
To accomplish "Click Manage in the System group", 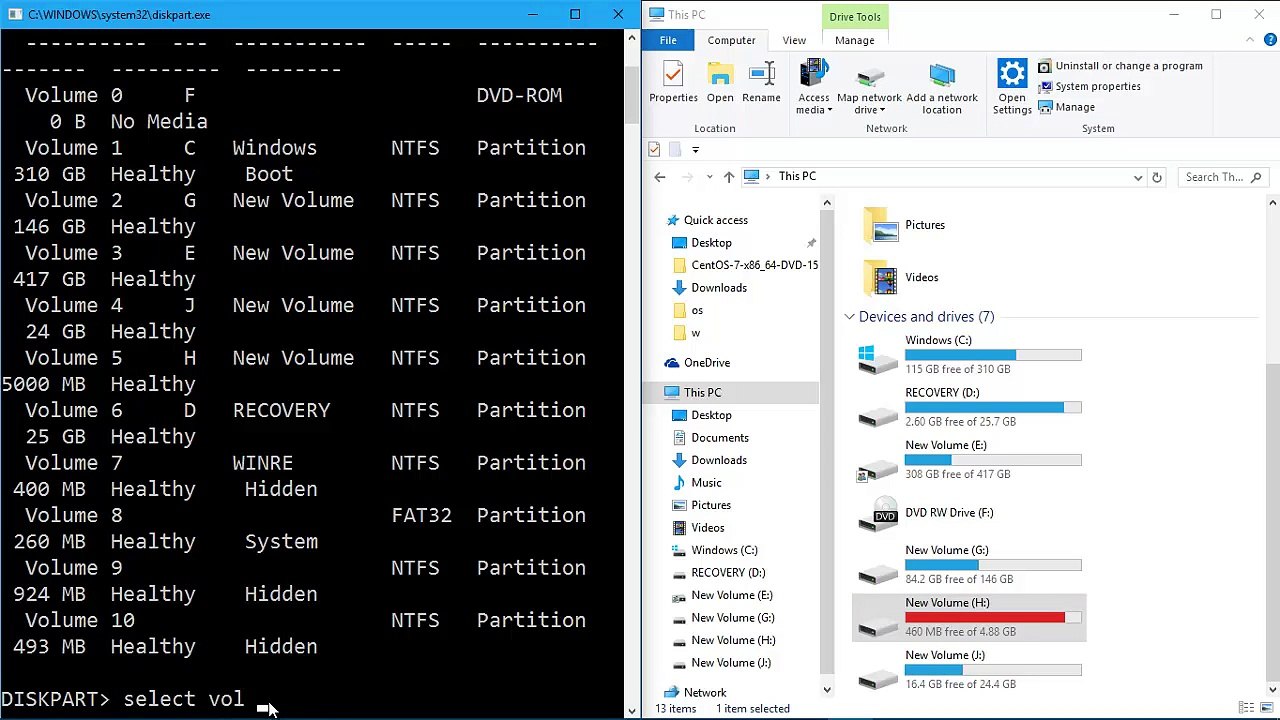I will coord(1066,107).
